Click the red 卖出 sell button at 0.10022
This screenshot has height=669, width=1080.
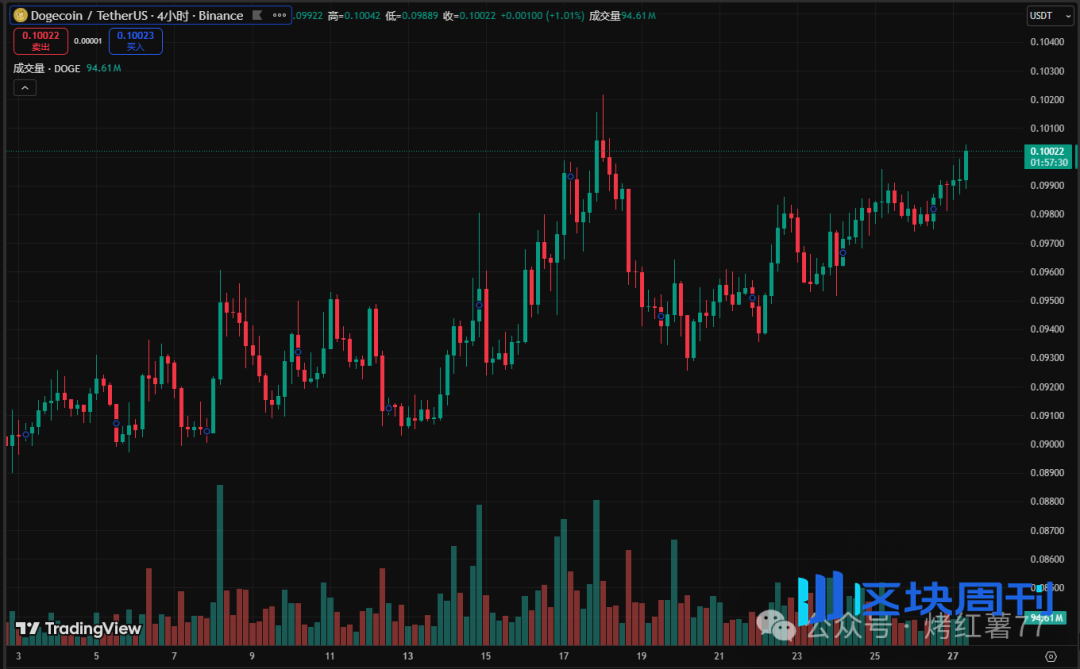point(41,41)
